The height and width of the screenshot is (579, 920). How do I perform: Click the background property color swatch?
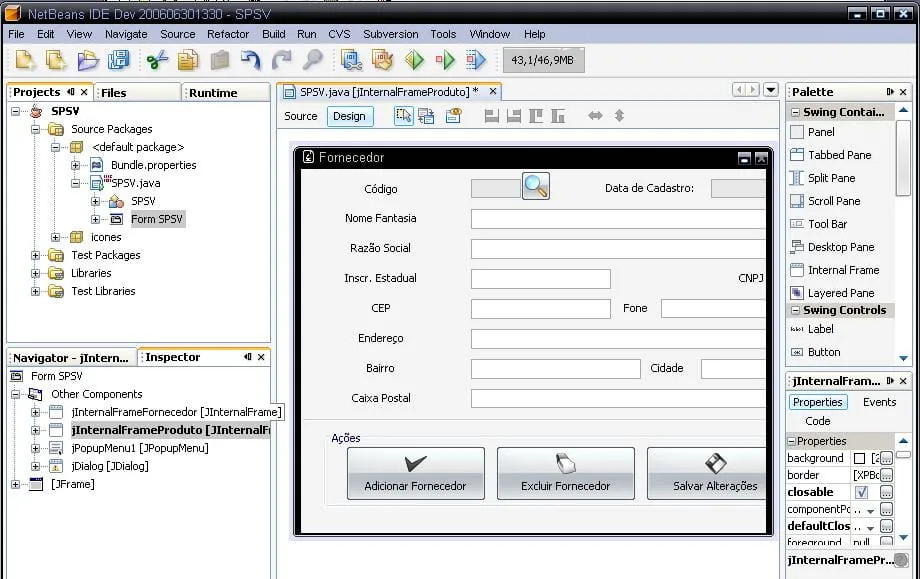click(860, 459)
